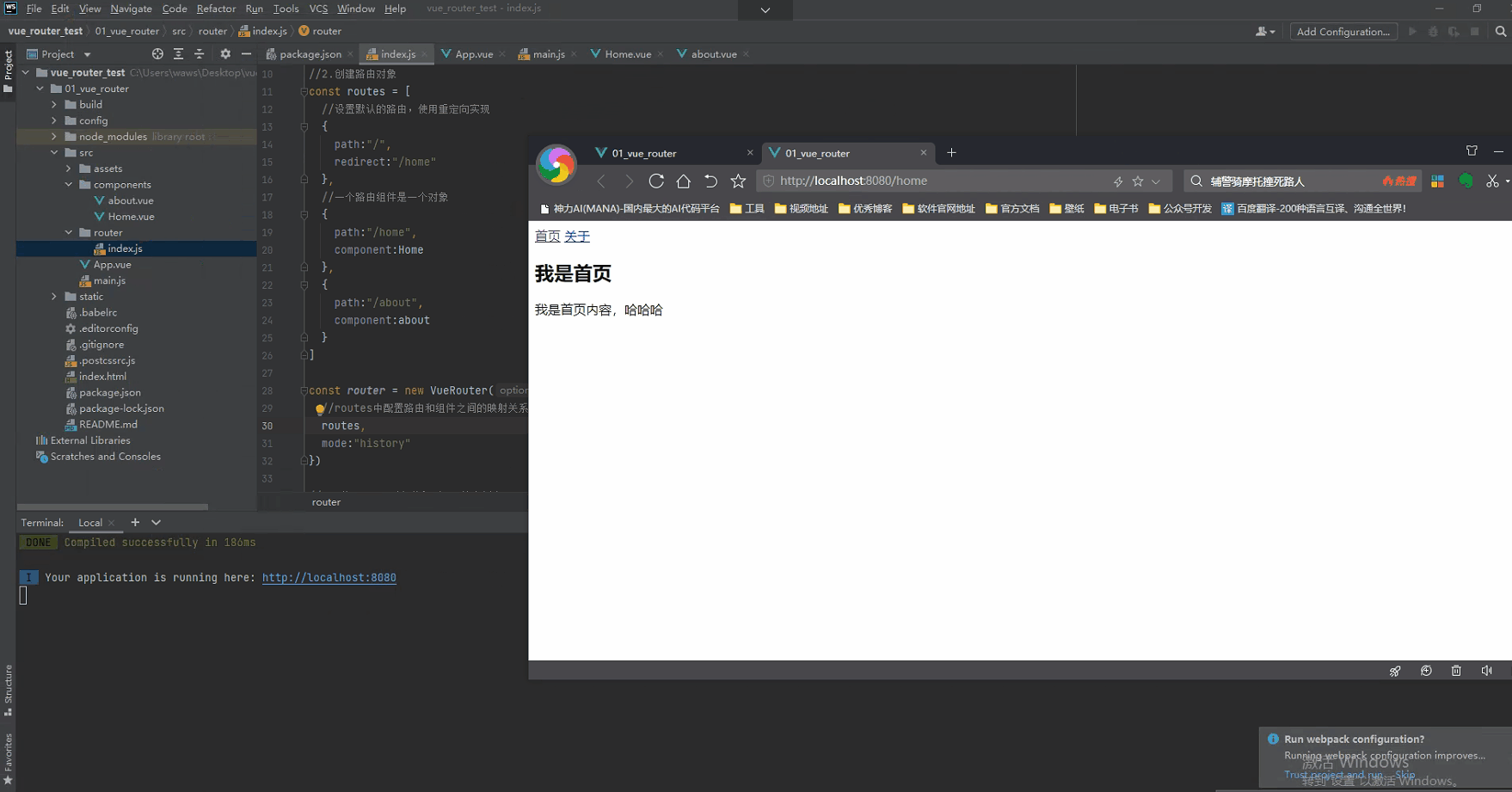Collapse the 01_vue_router folder

(40, 89)
